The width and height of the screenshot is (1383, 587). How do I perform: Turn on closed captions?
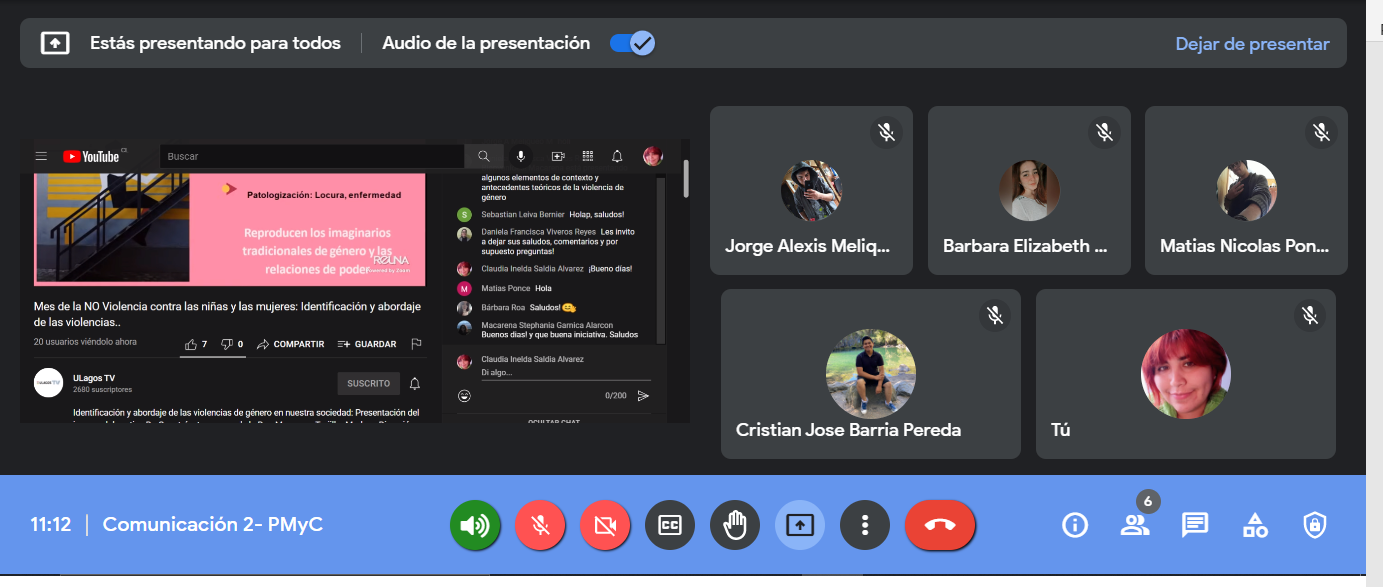[x=670, y=525]
